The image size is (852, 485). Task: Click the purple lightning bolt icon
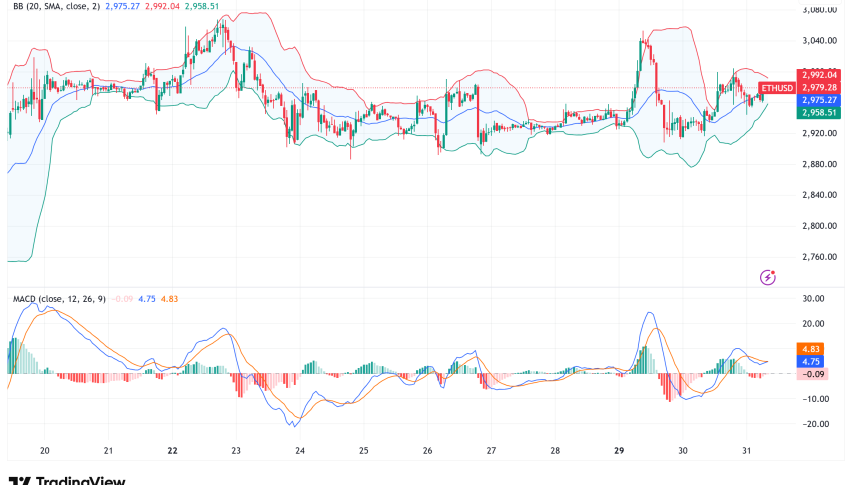769,277
